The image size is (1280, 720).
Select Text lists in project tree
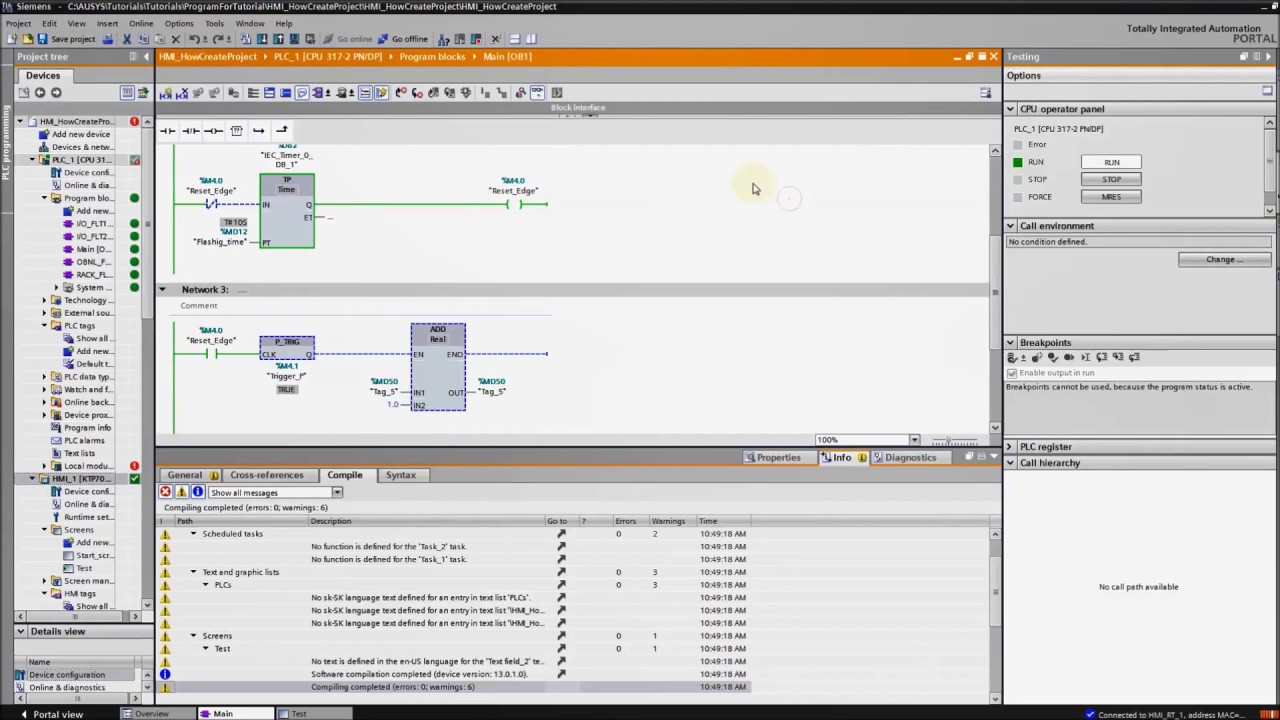(79, 453)
